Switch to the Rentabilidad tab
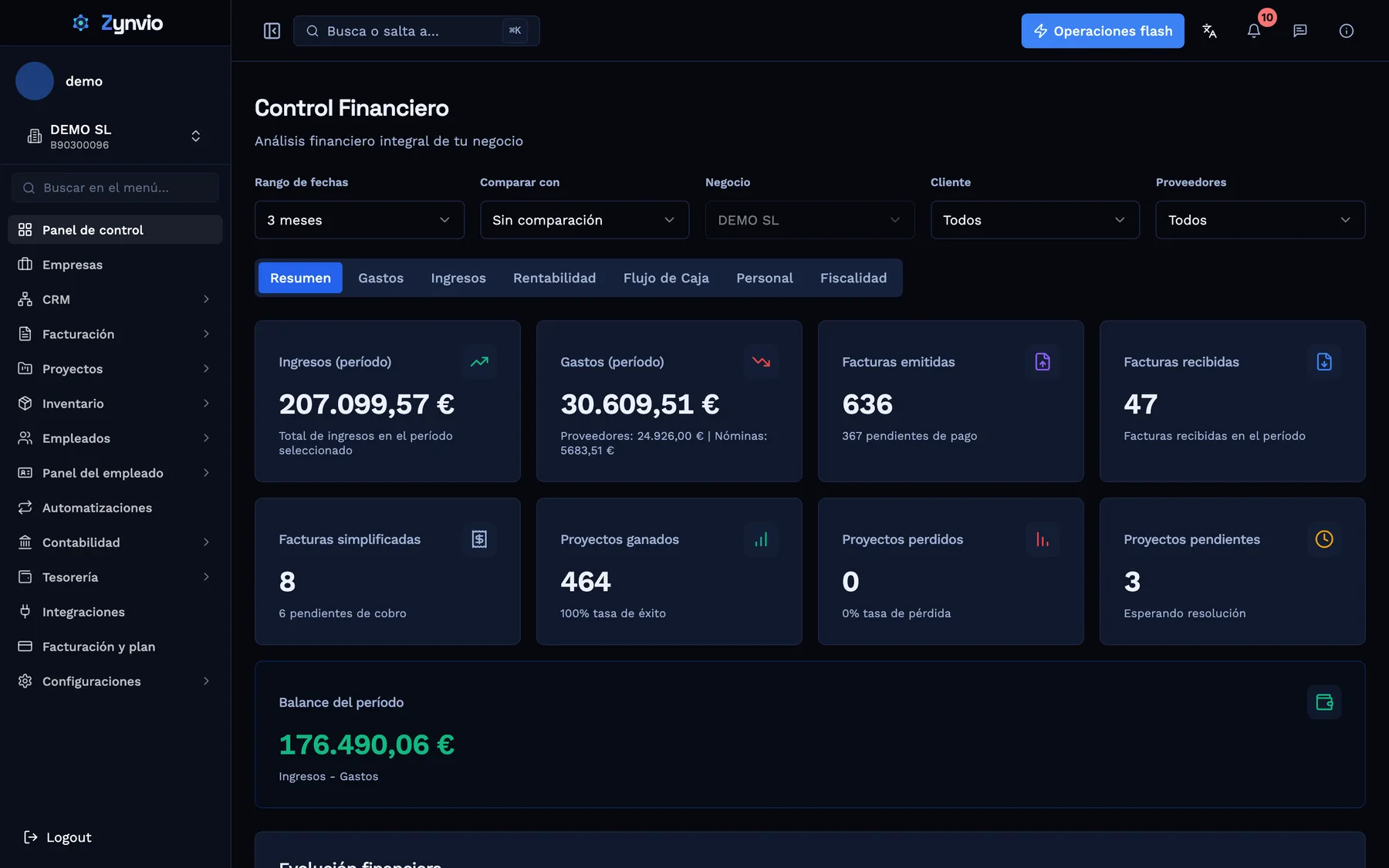 pyautogui.click(x=554, y=278)
